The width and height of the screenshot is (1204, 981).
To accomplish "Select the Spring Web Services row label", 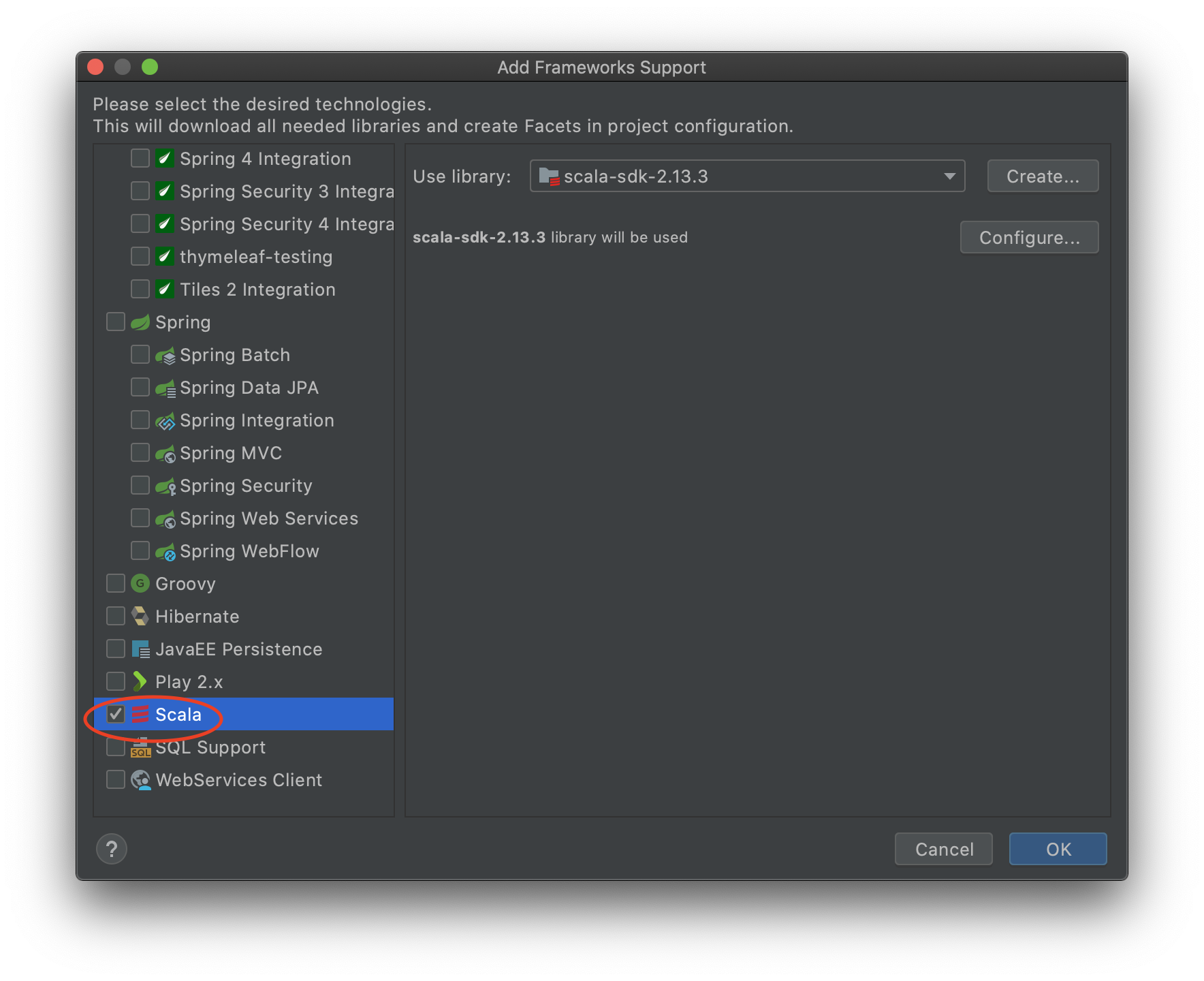I will (x=268, y=518).
